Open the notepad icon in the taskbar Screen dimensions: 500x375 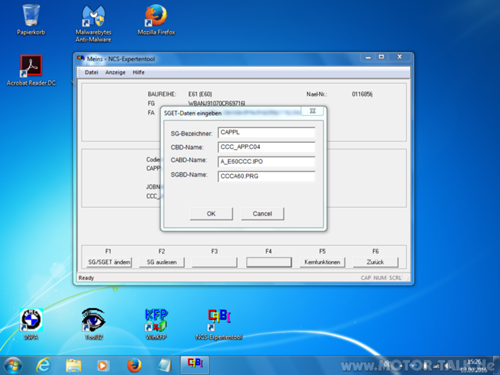pos(164,365)
